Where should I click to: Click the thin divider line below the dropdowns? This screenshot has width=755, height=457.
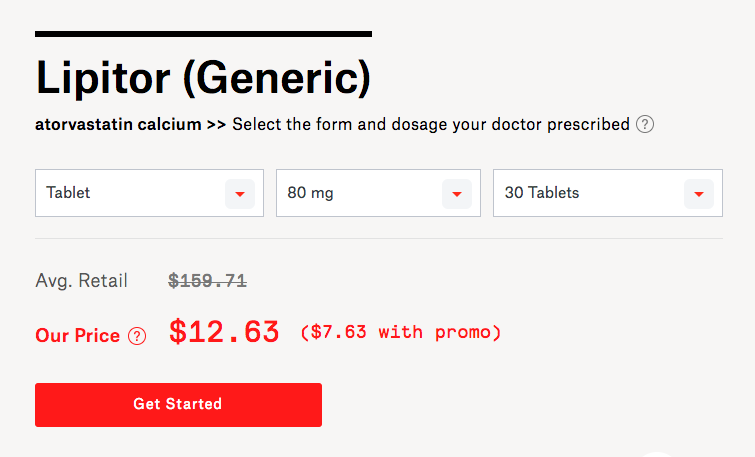[379, 238]
